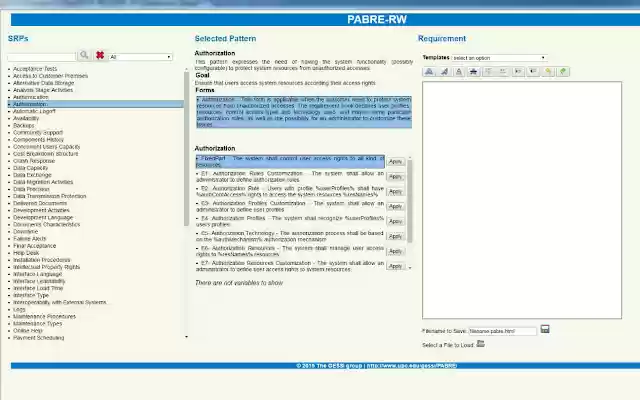Click the folder icon to load a file
Image resolution: width=640 pixels, height=400 pixels.
point(480,344)
